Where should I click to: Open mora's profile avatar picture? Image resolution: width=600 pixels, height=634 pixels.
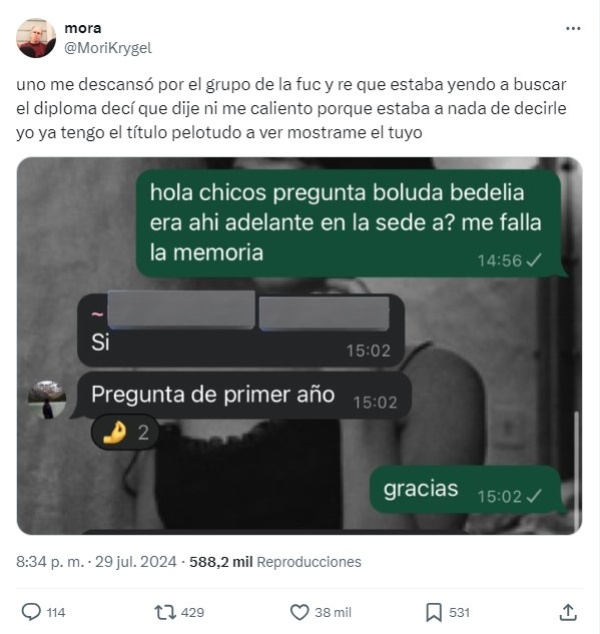click(36, 38)
